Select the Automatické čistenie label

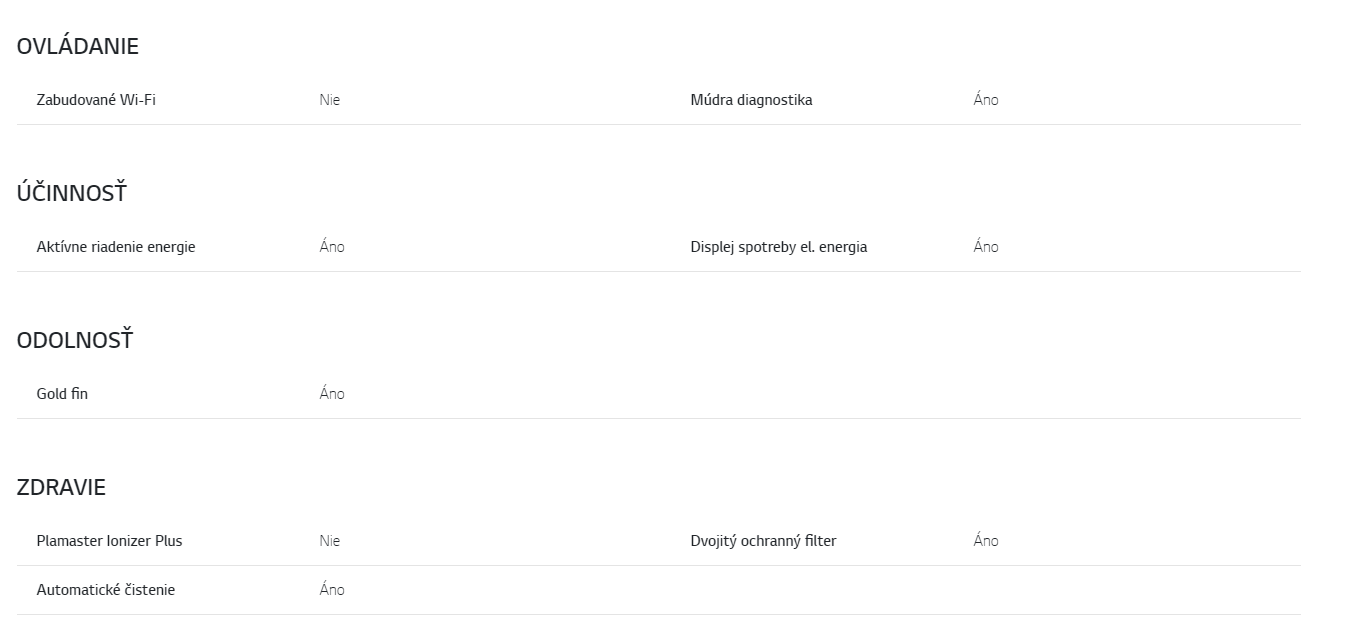pos(106,590)
